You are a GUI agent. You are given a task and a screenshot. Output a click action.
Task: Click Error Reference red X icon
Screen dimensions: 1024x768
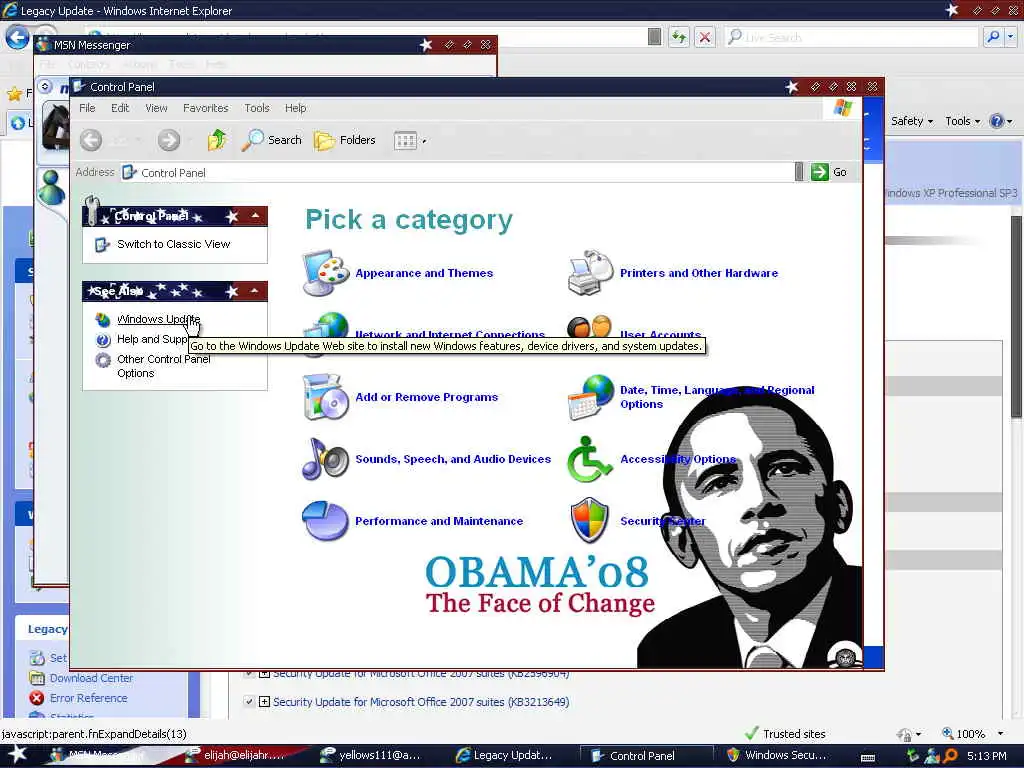[x=37, y=698]
